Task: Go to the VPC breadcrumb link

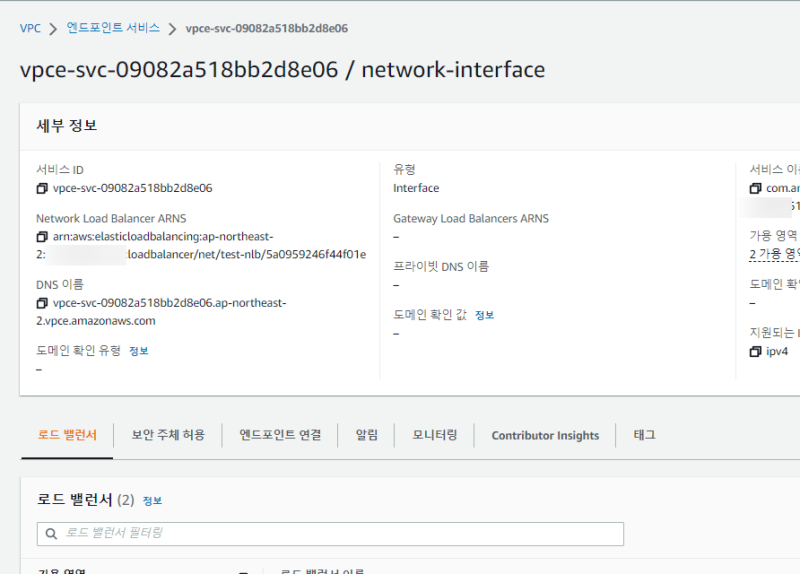Action: point(30,29)
